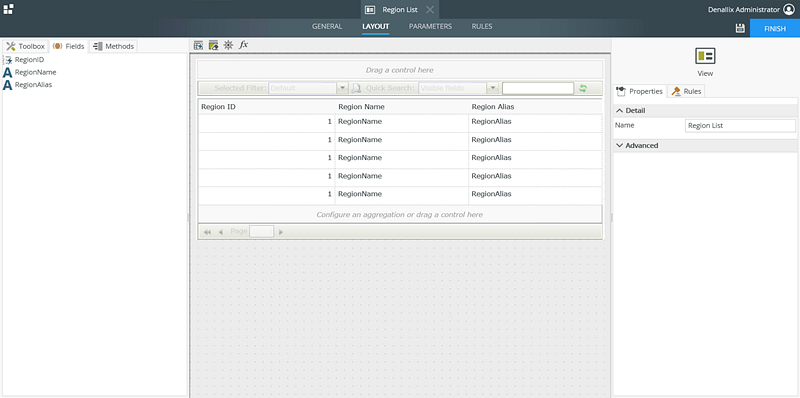
Task: Click the FINISH button
Action: click(x=775, y=29)
